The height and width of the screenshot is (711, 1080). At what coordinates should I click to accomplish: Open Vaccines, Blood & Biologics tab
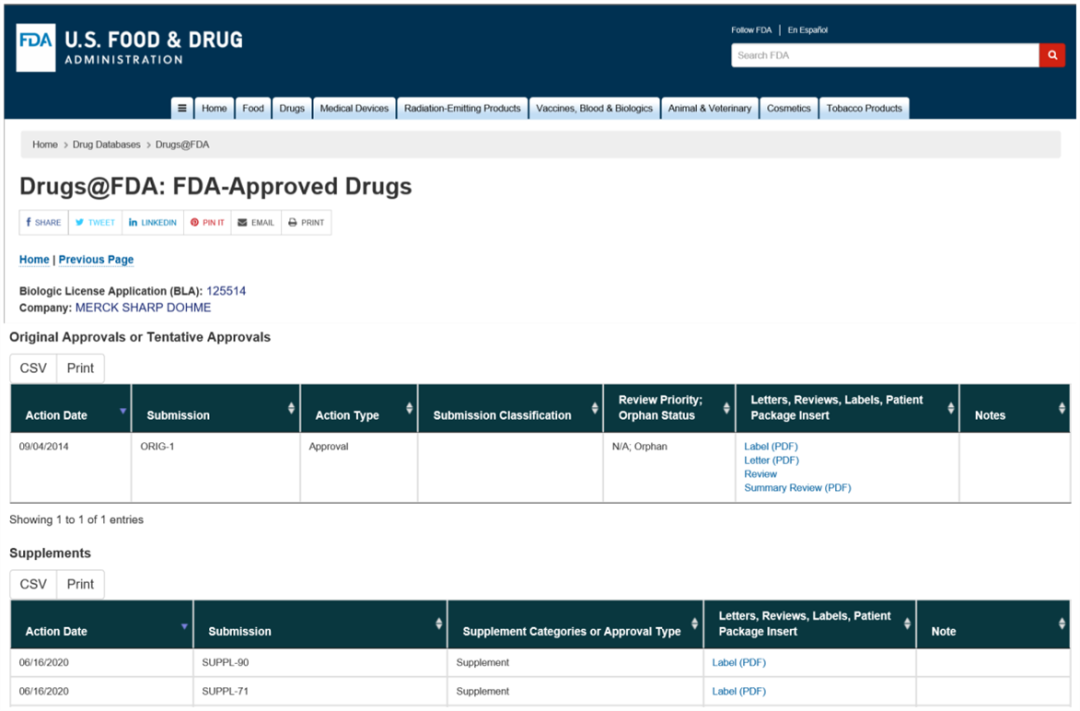pos(594,108)
